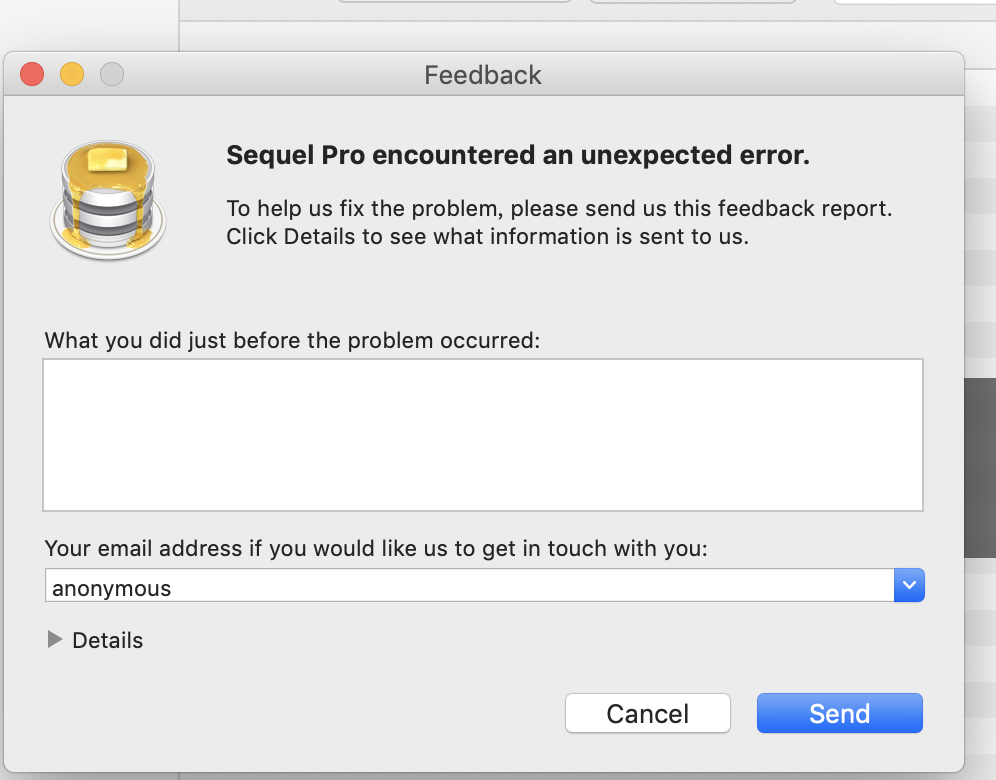Click the grayed-out zoom window button
This screenshot has height=780, width=996.
pyautogui.click(x=112, y=74)
